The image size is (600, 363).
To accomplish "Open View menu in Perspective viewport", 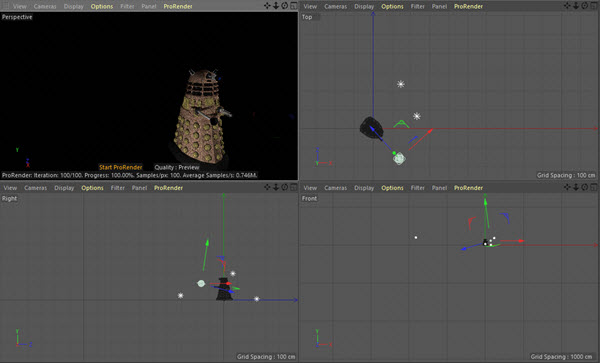I will point(20,7).
